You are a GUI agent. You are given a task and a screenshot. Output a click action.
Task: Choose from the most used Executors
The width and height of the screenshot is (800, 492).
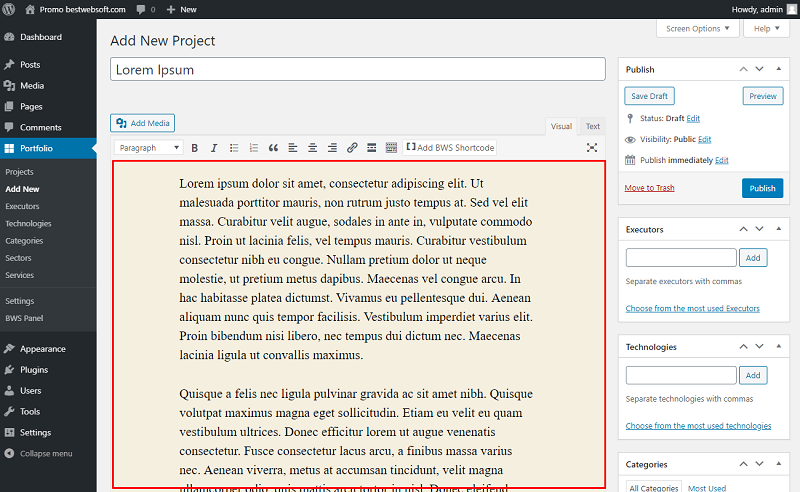point(692,308)
